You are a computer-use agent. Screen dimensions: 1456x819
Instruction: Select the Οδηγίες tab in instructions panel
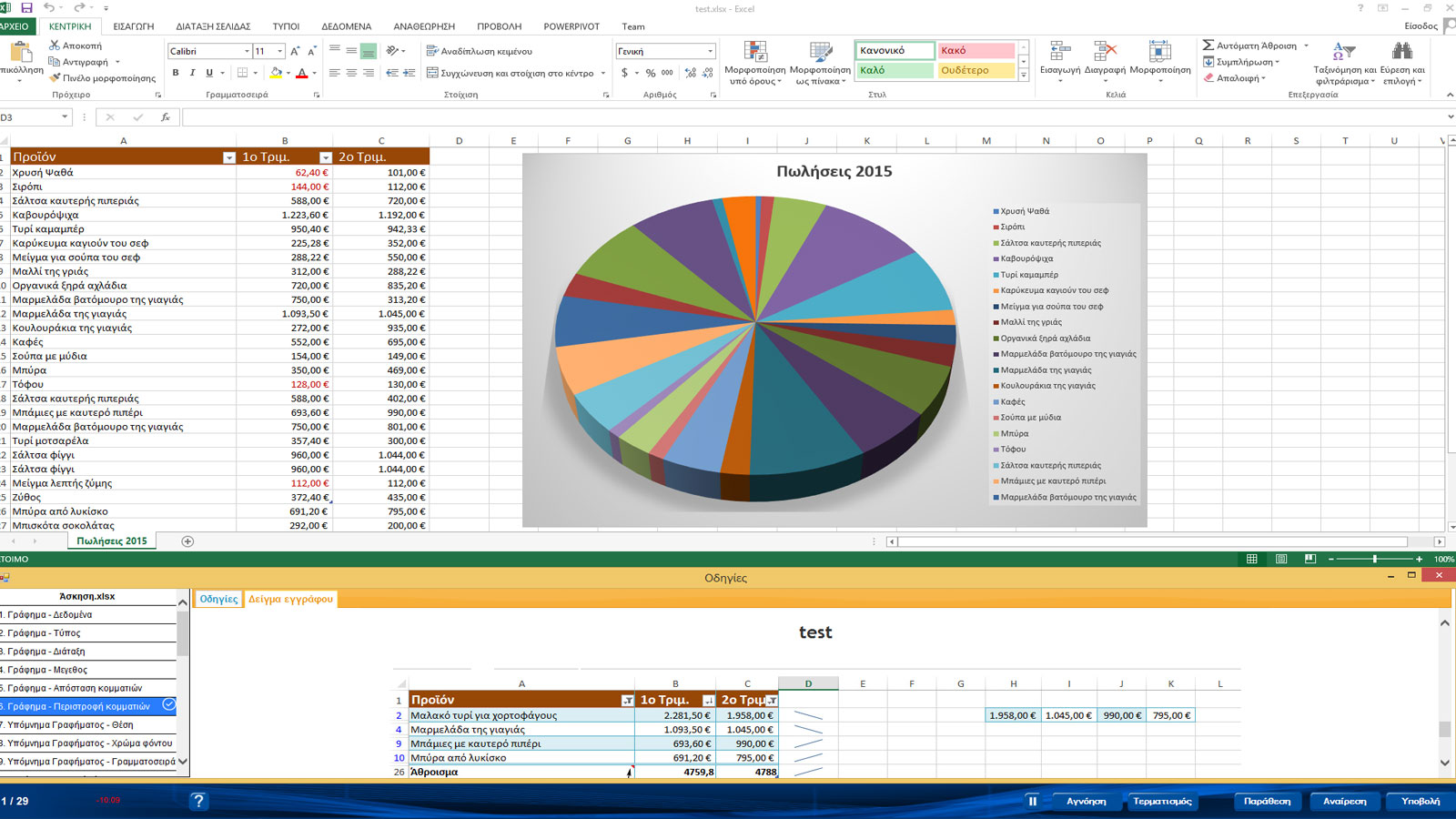click(218, 599)
